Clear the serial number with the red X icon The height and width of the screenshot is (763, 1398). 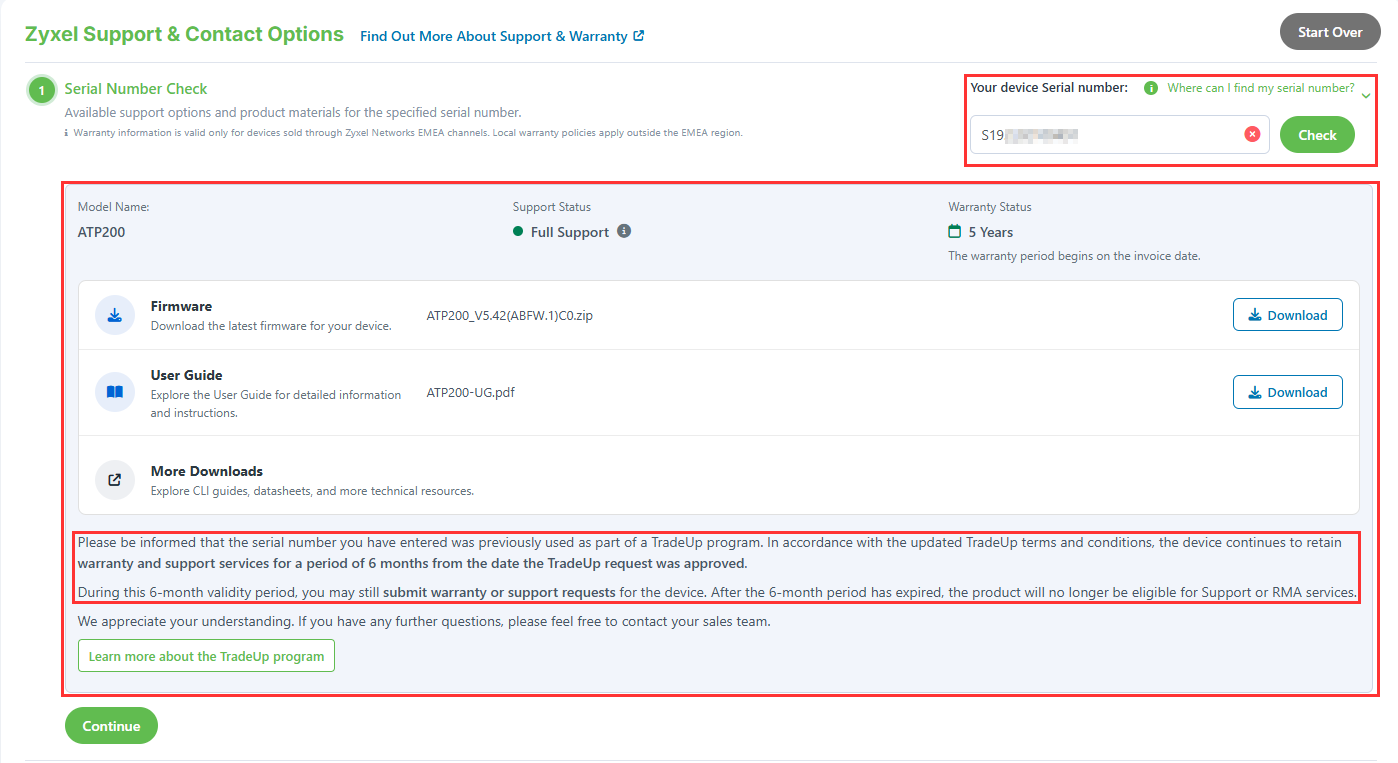pyautogui.click(x=1252, y=134)
